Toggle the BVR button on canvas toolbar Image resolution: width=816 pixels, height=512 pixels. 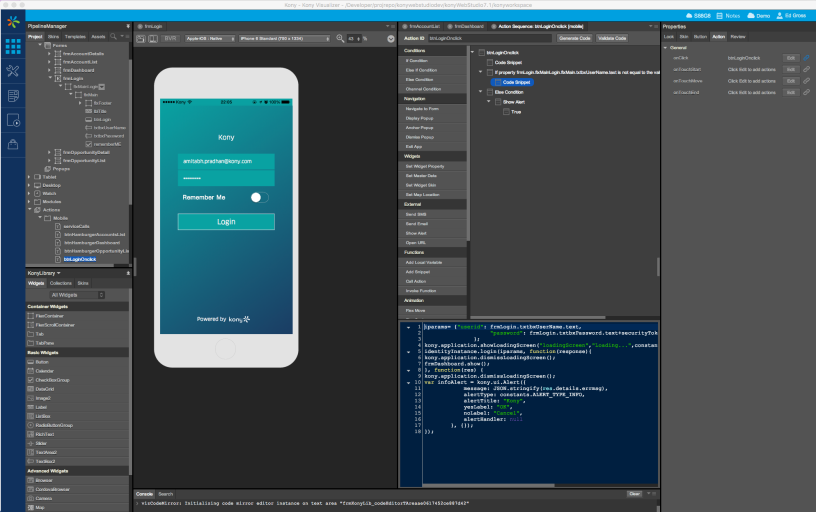coord(170,39)
